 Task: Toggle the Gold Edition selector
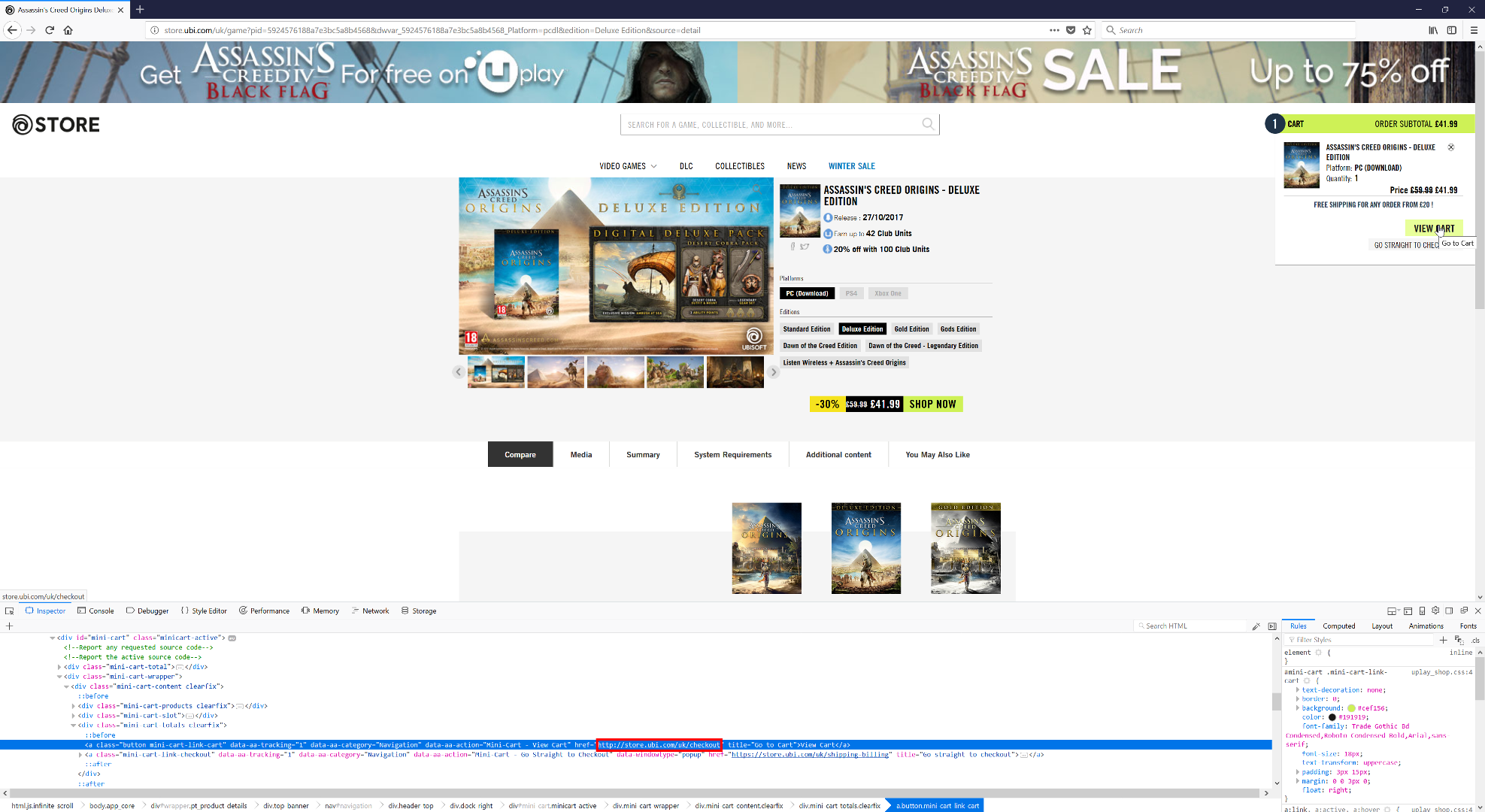pyautogui.click(x=908, y=328)
